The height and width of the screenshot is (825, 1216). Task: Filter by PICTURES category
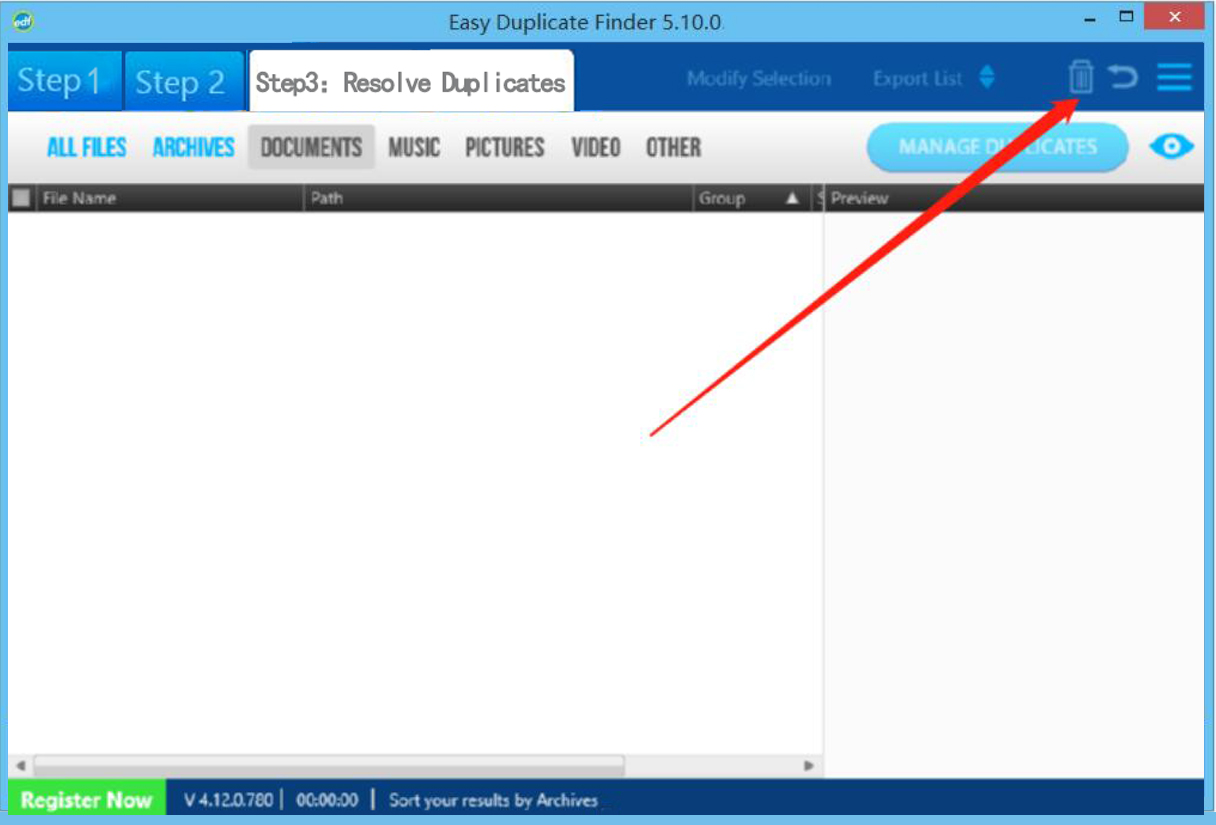pos(505,147)
